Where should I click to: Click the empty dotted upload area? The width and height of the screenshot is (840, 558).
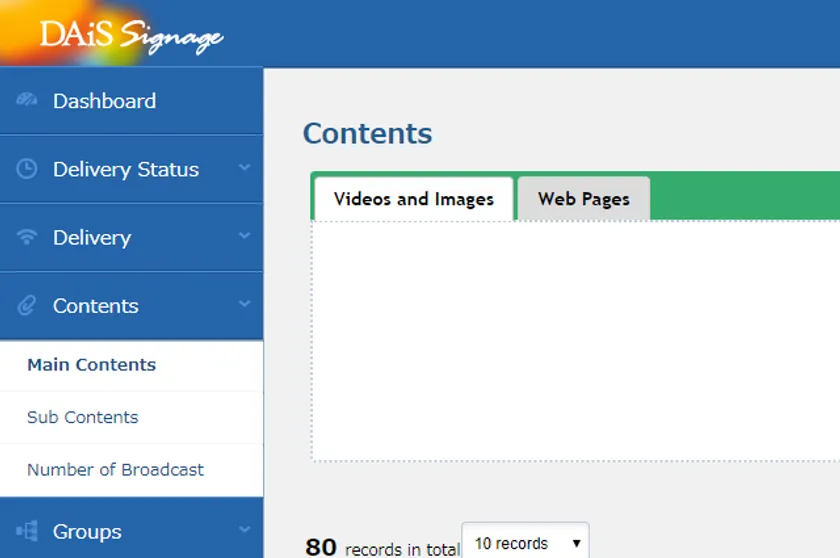pyautogui.click(x=575, y=340)
